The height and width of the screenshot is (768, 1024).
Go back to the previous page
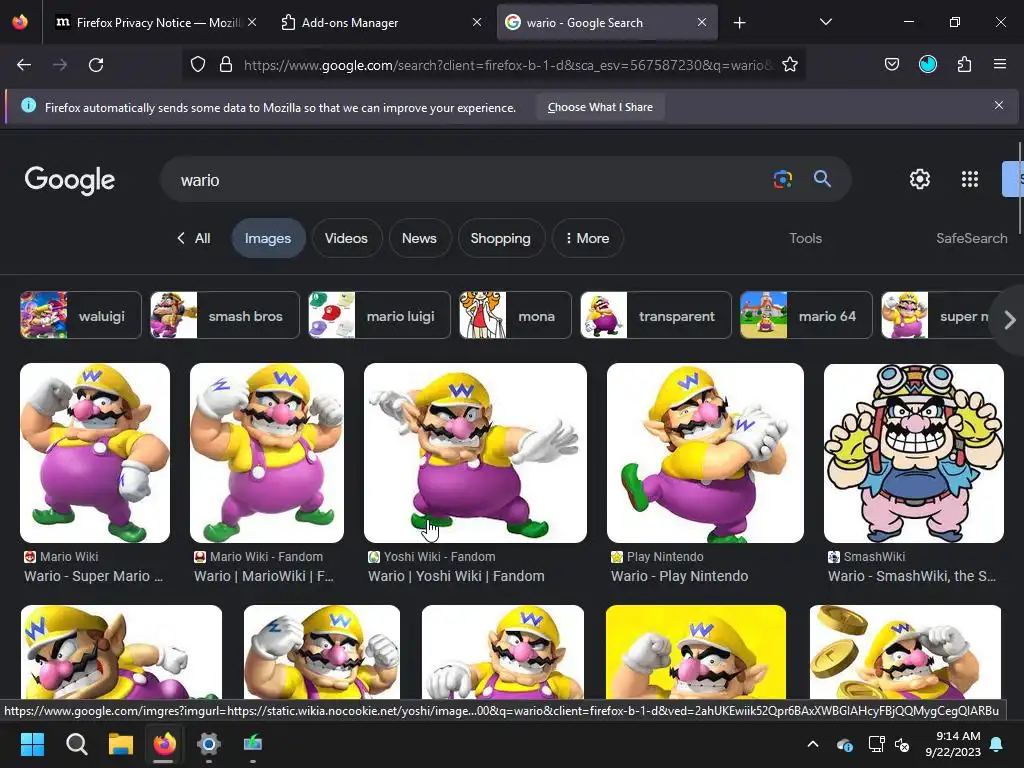click(24, 65)
